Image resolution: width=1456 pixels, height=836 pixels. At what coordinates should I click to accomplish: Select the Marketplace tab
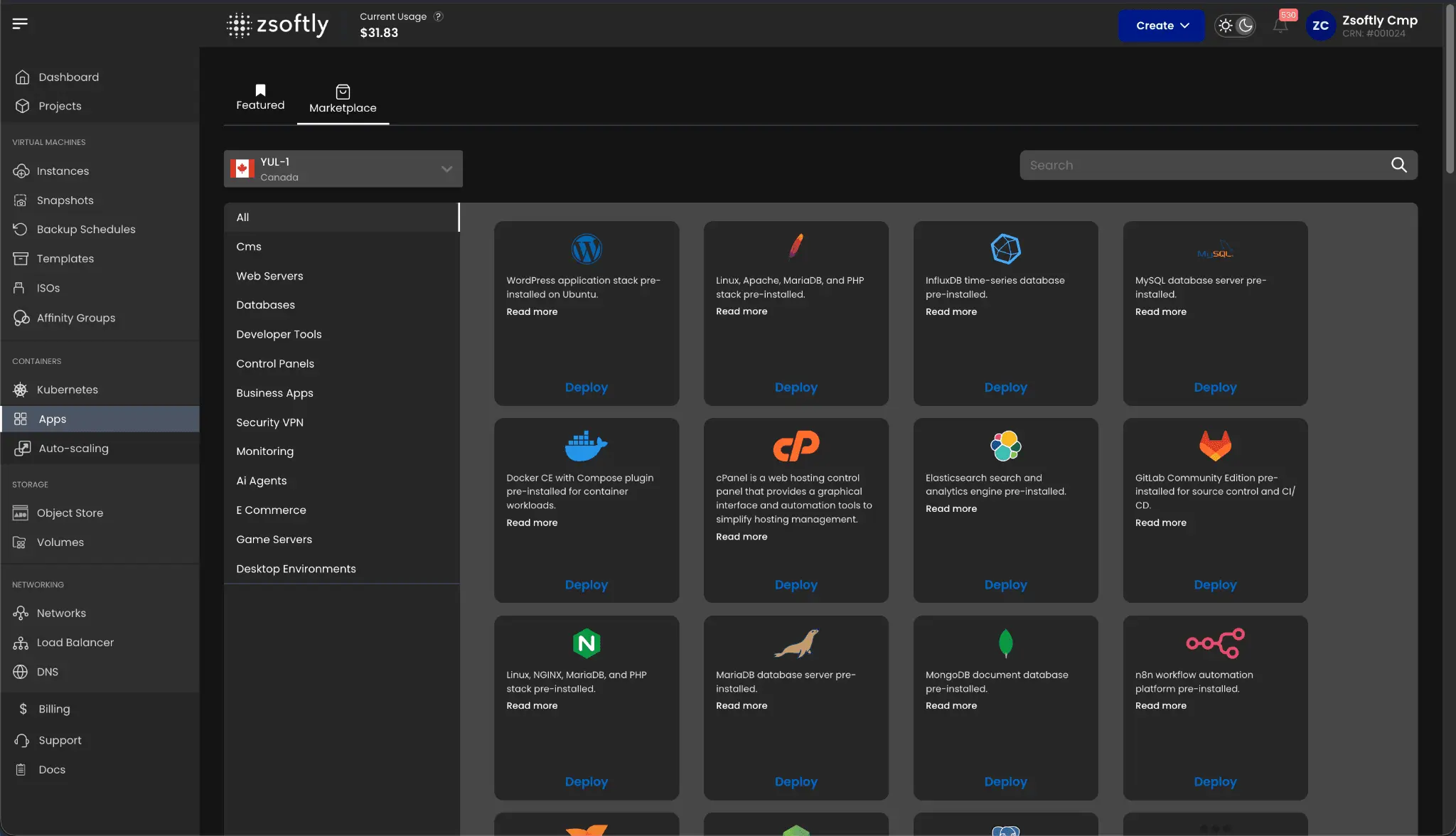coord(343,100)
